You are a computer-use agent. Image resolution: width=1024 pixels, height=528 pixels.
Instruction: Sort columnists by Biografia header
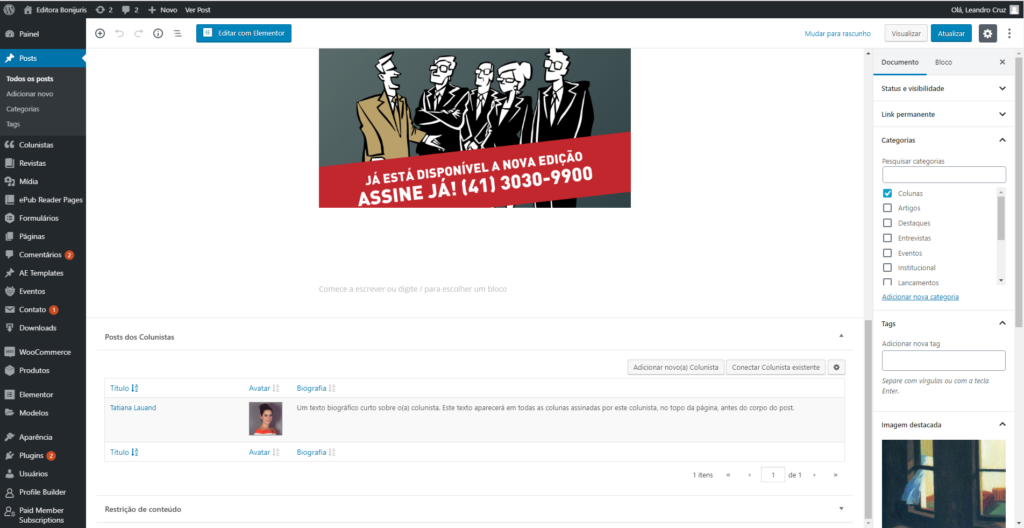click(x=315, y=388)
